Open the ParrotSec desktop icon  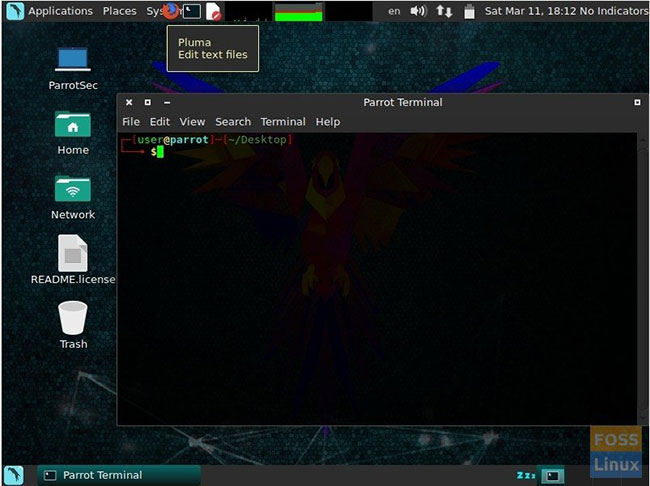click(73, 68)
